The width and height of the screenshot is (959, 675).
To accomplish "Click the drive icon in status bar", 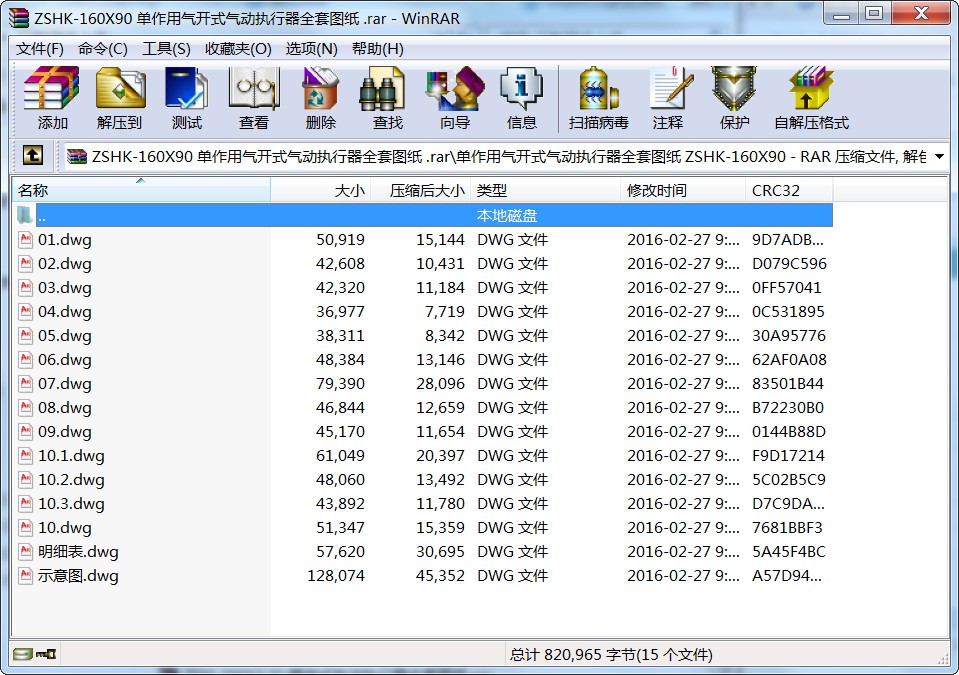I will [x=23, y=654].
